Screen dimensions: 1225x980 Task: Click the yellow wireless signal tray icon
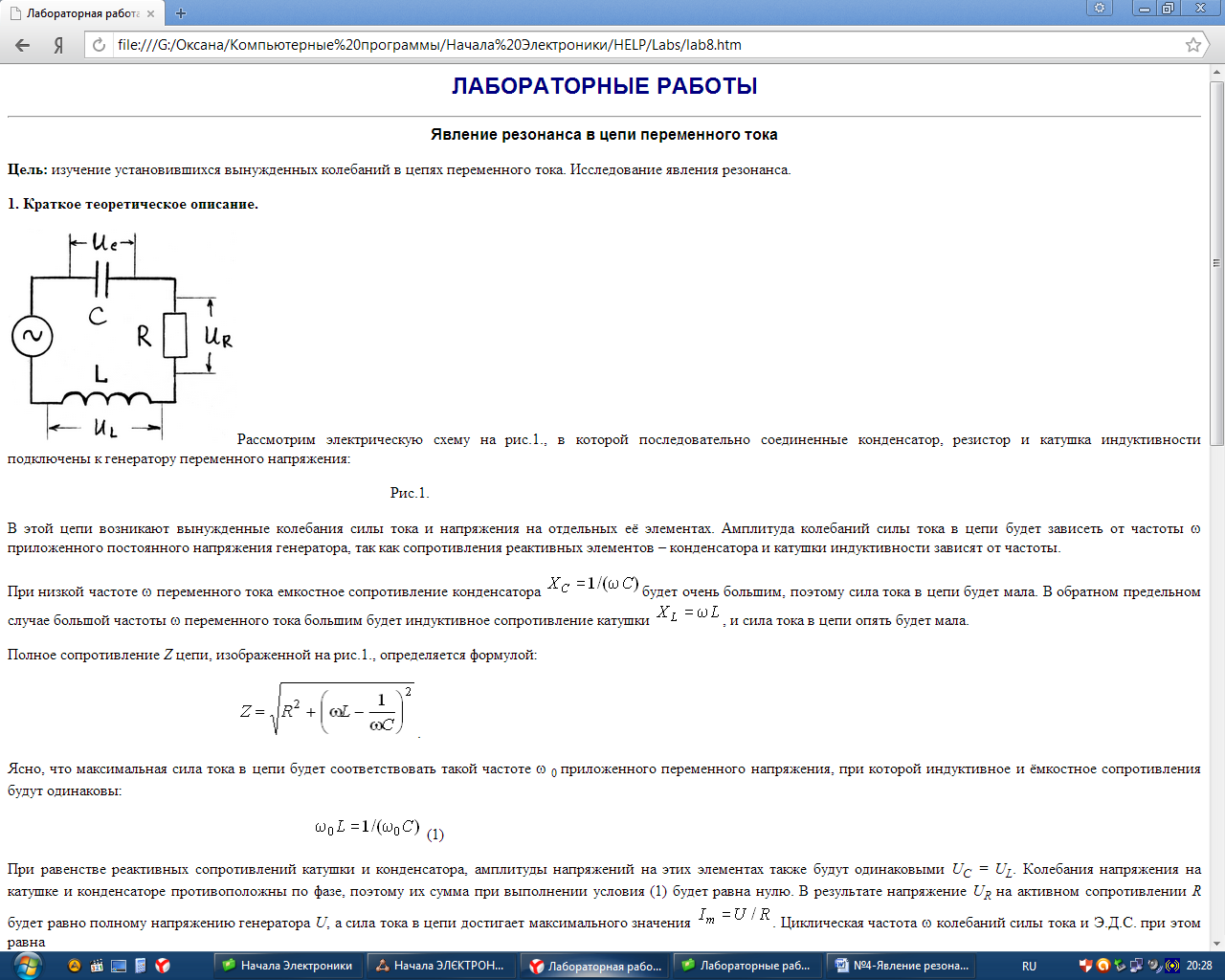1172,966
